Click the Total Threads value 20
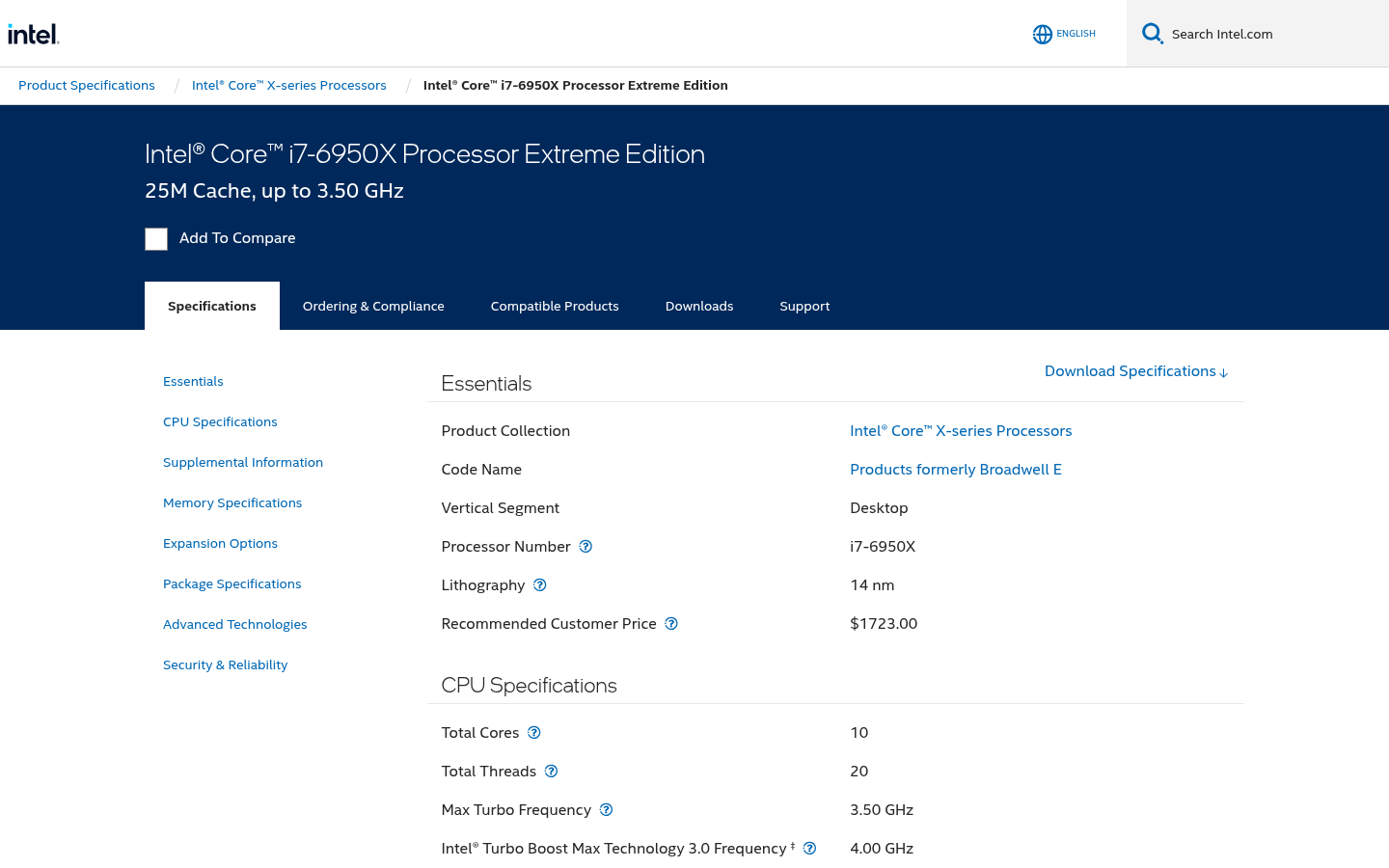The image size is (1389, 868). pos(859,772)
